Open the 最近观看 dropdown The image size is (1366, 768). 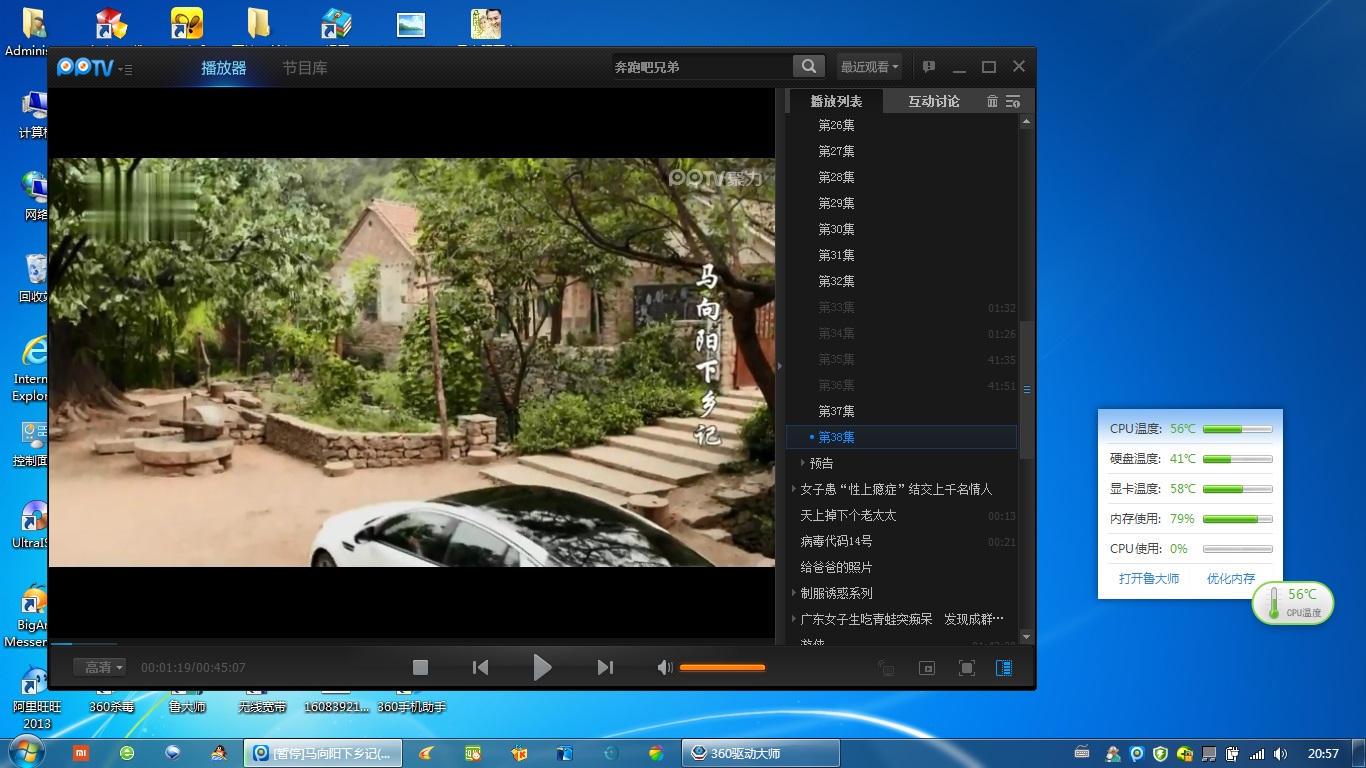click(869, 67)
